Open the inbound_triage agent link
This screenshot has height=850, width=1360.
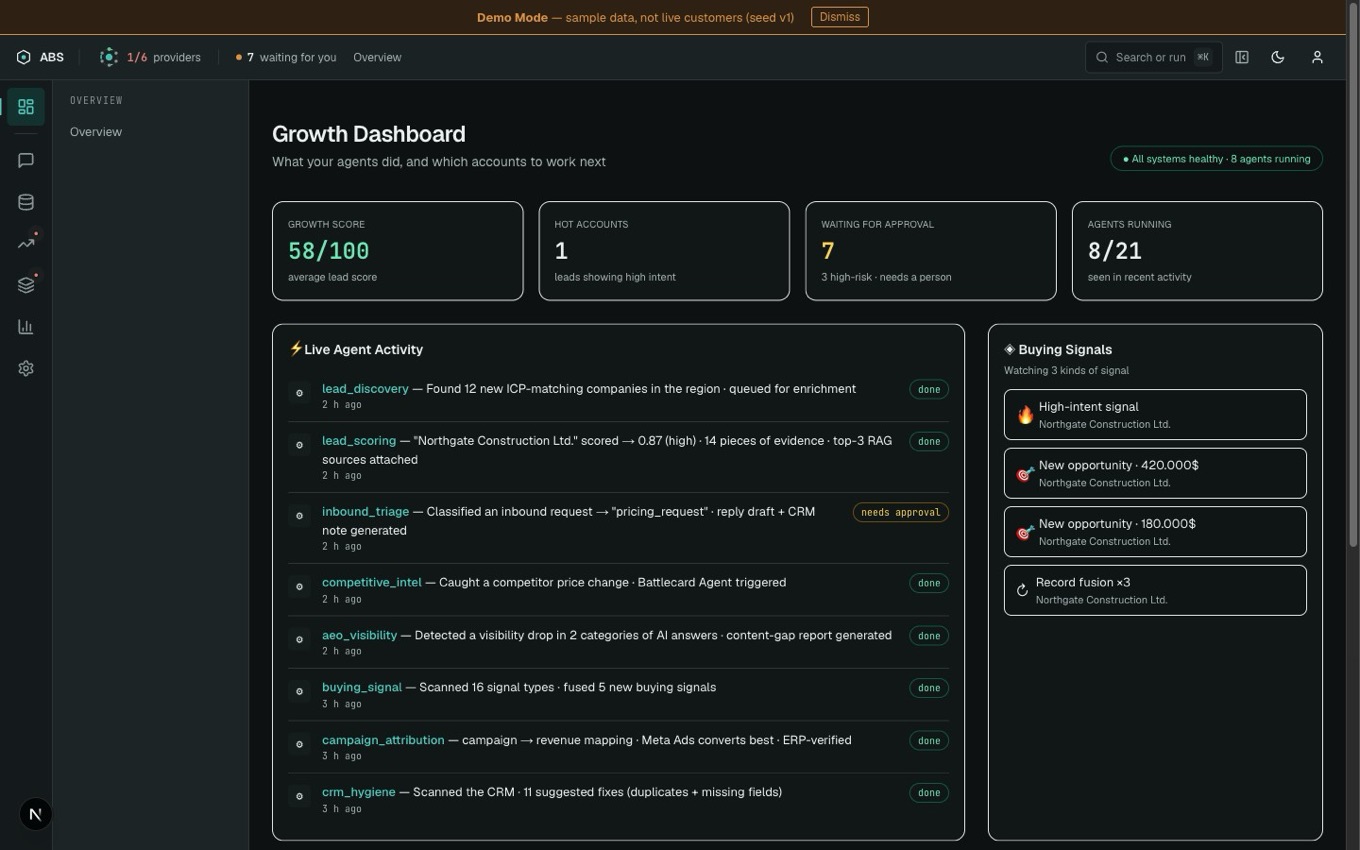pyautogui.click(x=365, y=512)
